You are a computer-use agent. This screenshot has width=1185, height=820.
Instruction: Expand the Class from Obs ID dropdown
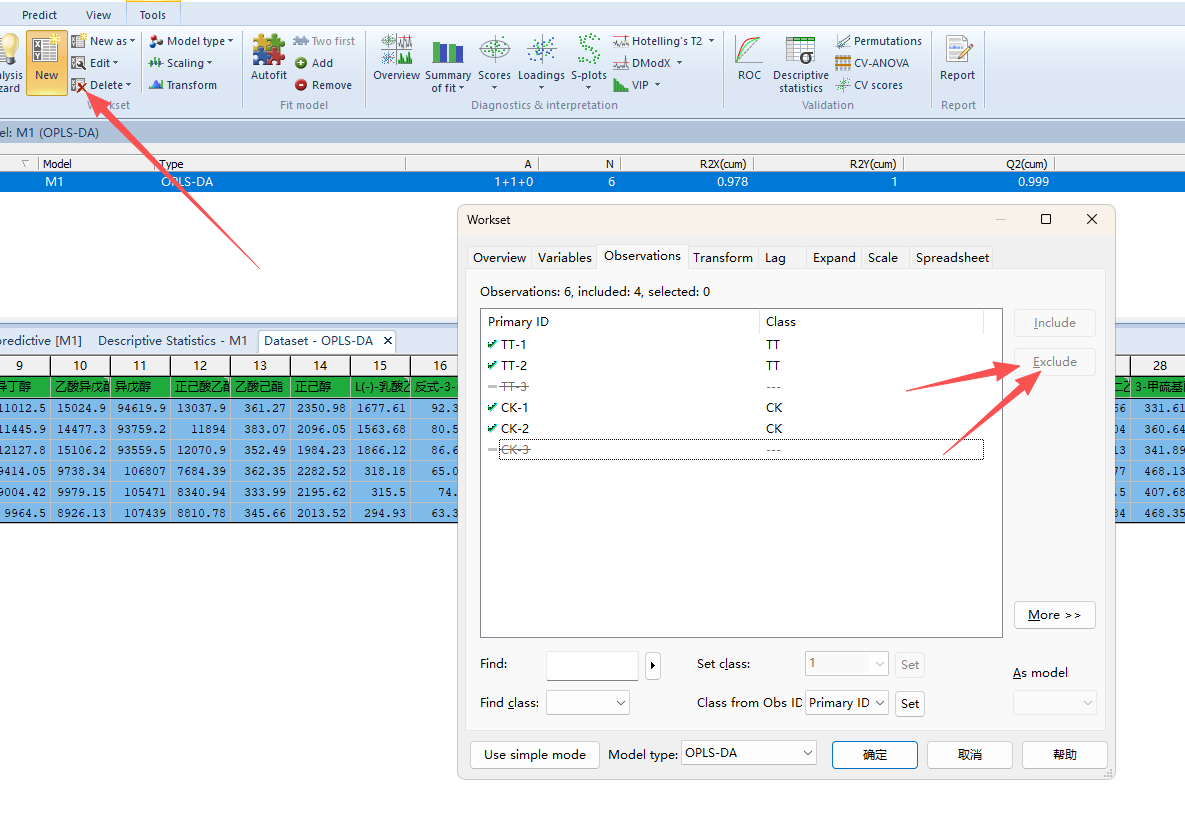847,703
